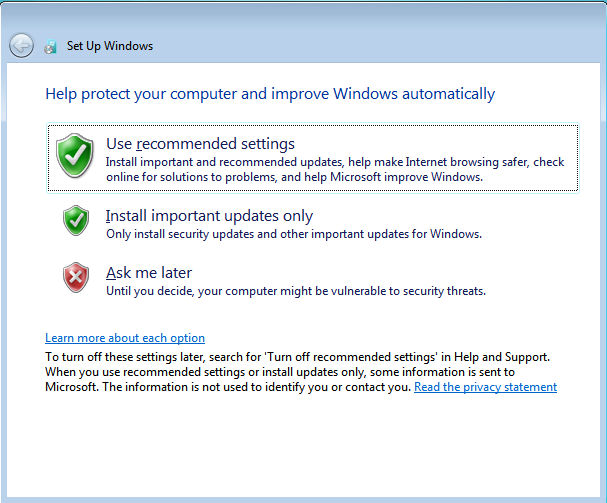Click the 'Until you decide' warning text
The height and width of the screenshot is (503, 607).
click(296, 291)
